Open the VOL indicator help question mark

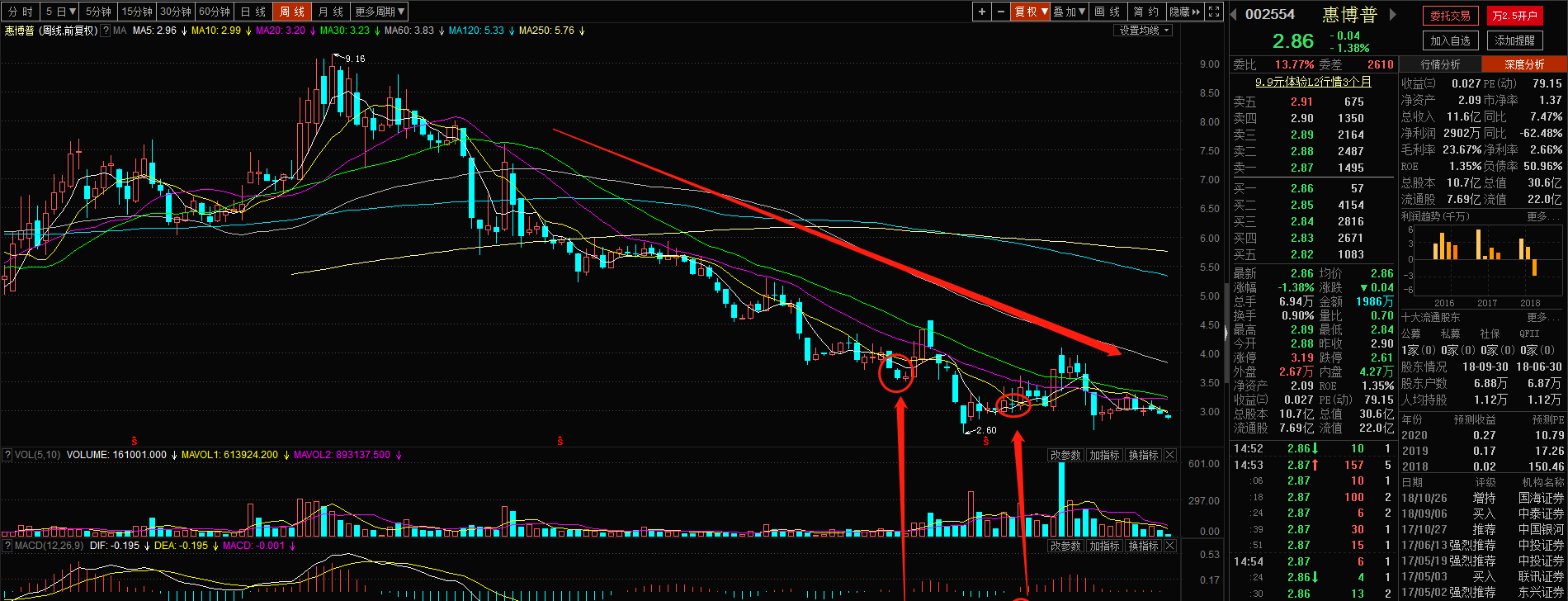coord(7,455)
